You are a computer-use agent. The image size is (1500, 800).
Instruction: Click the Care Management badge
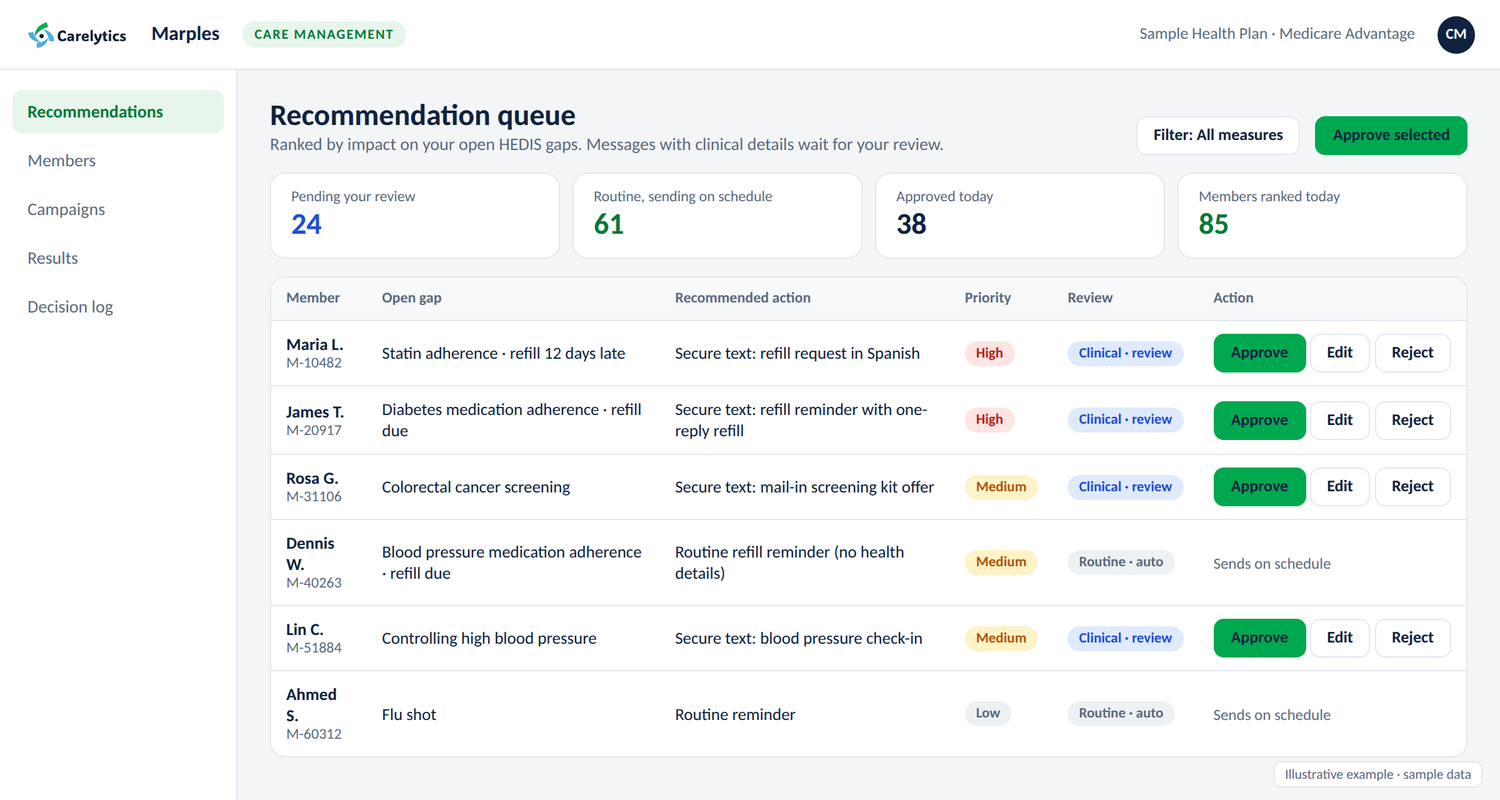(x=324, y=34)
